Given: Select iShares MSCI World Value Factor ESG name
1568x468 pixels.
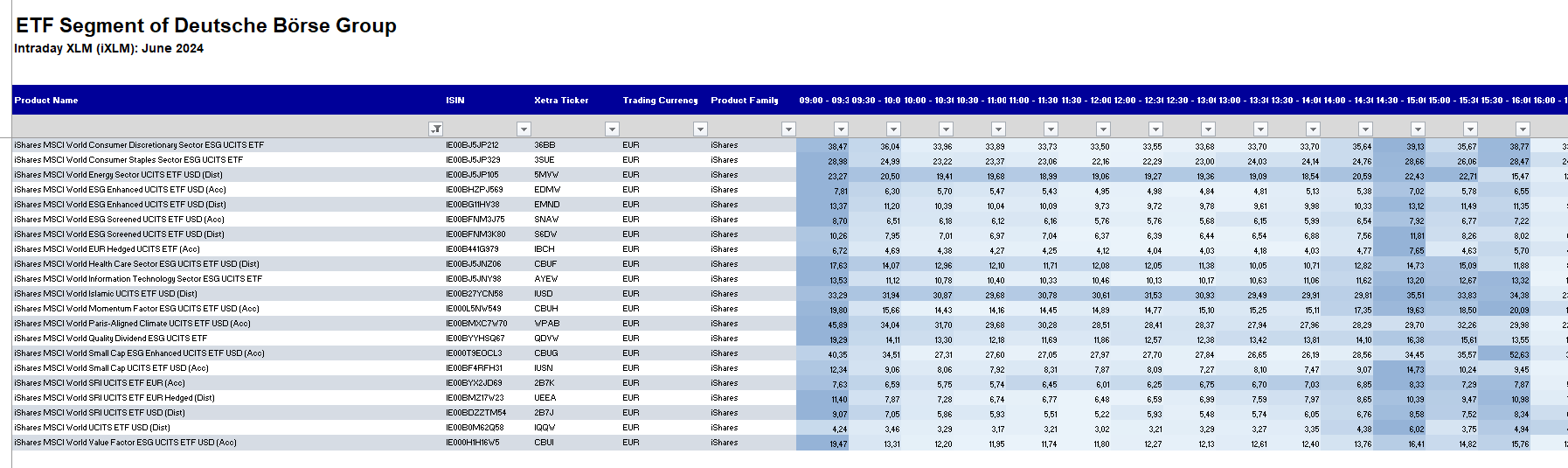Looking at the screenshot, I should point(125,443).
